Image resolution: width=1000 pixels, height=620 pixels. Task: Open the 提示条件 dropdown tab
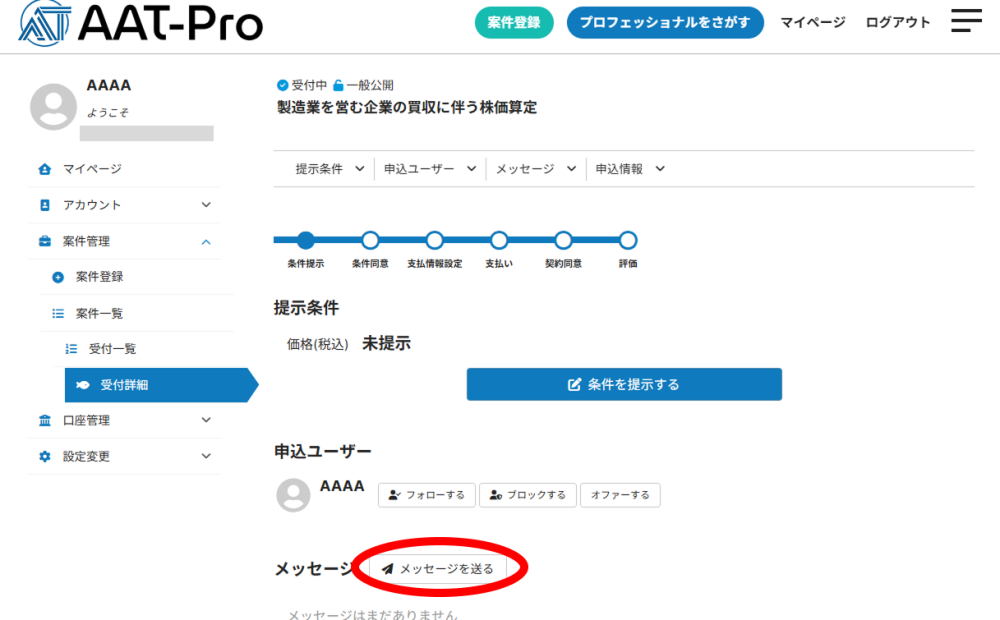coord(329,169)
